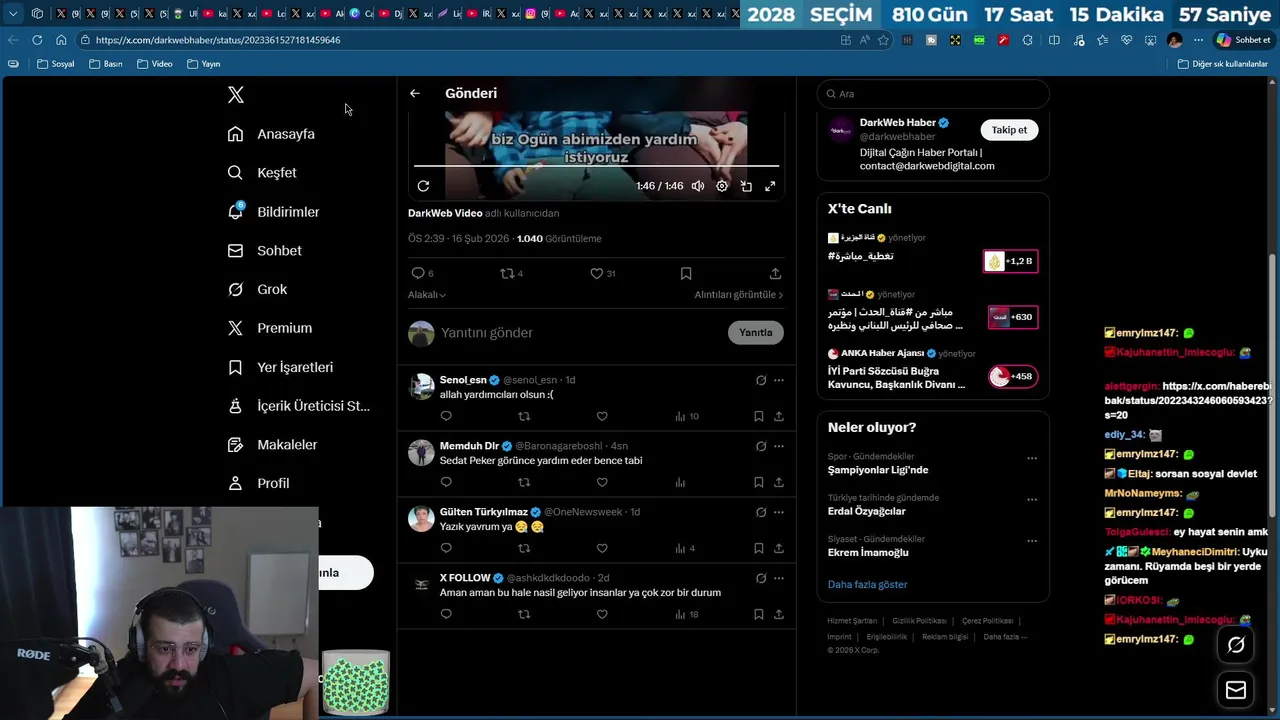The height and width of the screenshot is (720, 1280).
Task: Open Alıntıları görüntüle link
Action: [739, 295]
